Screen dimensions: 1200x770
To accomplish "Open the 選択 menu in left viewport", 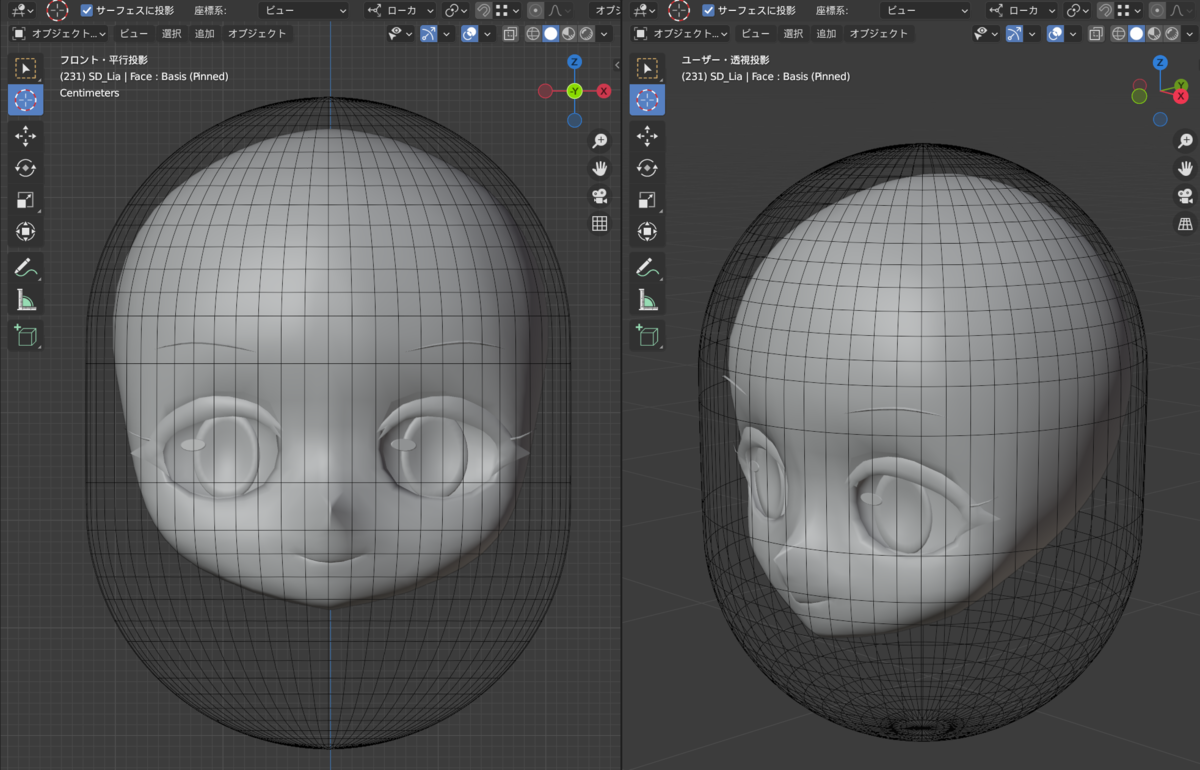I will [172, 34].
